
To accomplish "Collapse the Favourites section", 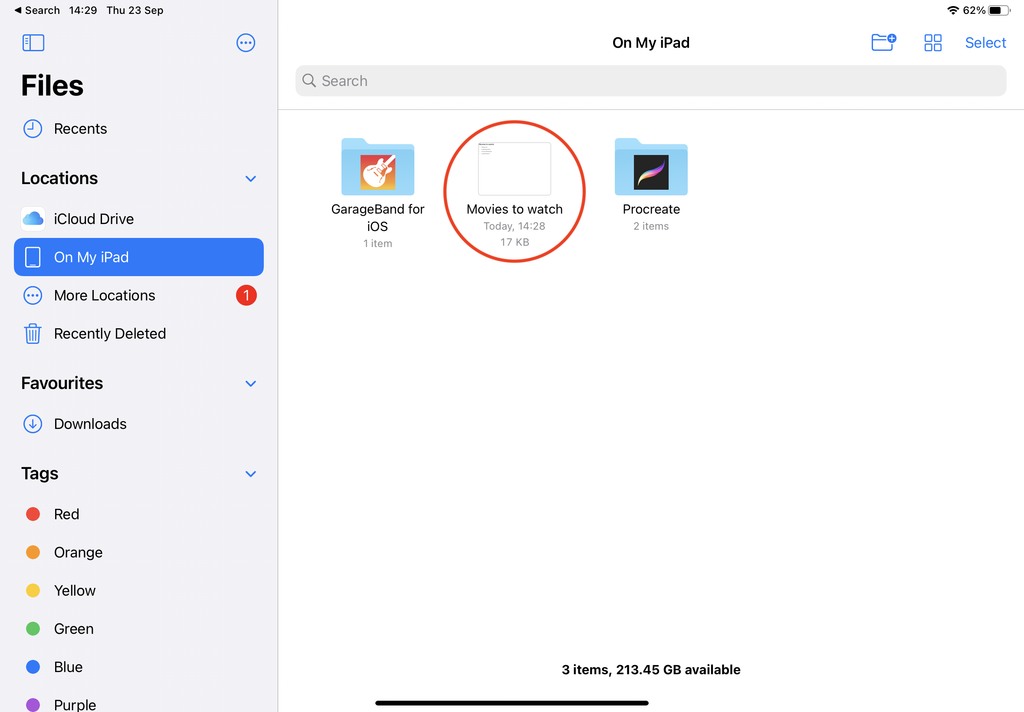I will coord(250,383).
